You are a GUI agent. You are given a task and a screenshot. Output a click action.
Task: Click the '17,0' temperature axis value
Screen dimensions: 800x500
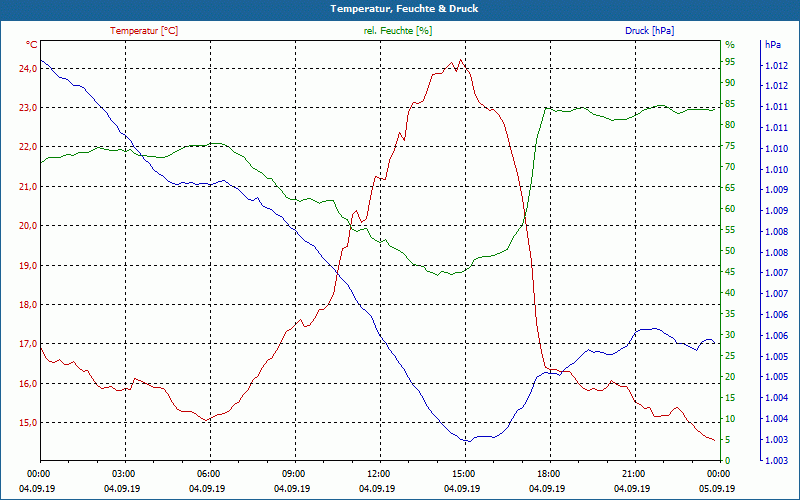[28, 344]
